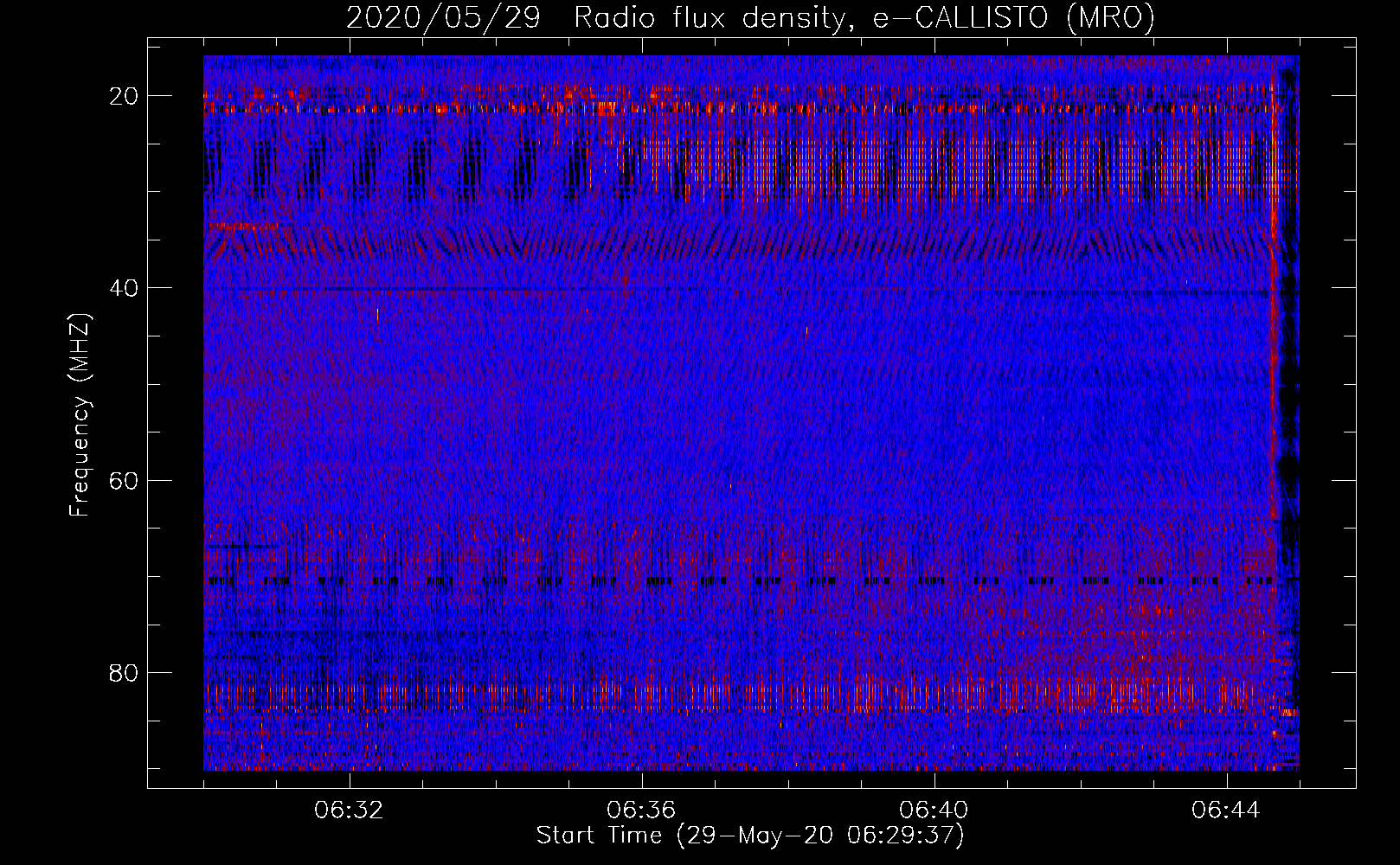Click the 06:36 time tick label
Image resolution: width=1400 pixels, height=865 pixels.
[641, 811]
